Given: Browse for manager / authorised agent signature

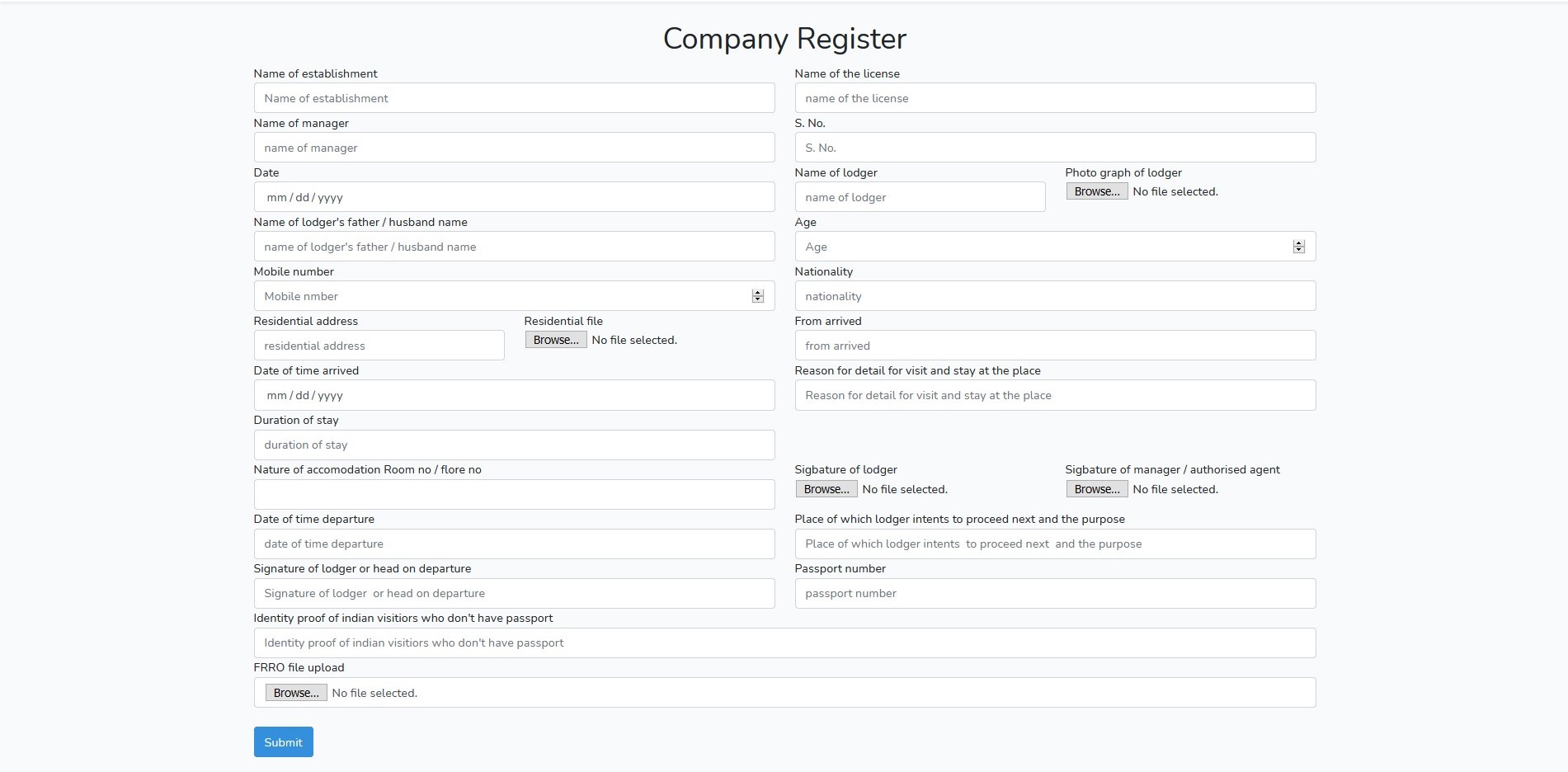Looking at the screenshot, I should click(1096, 489).
